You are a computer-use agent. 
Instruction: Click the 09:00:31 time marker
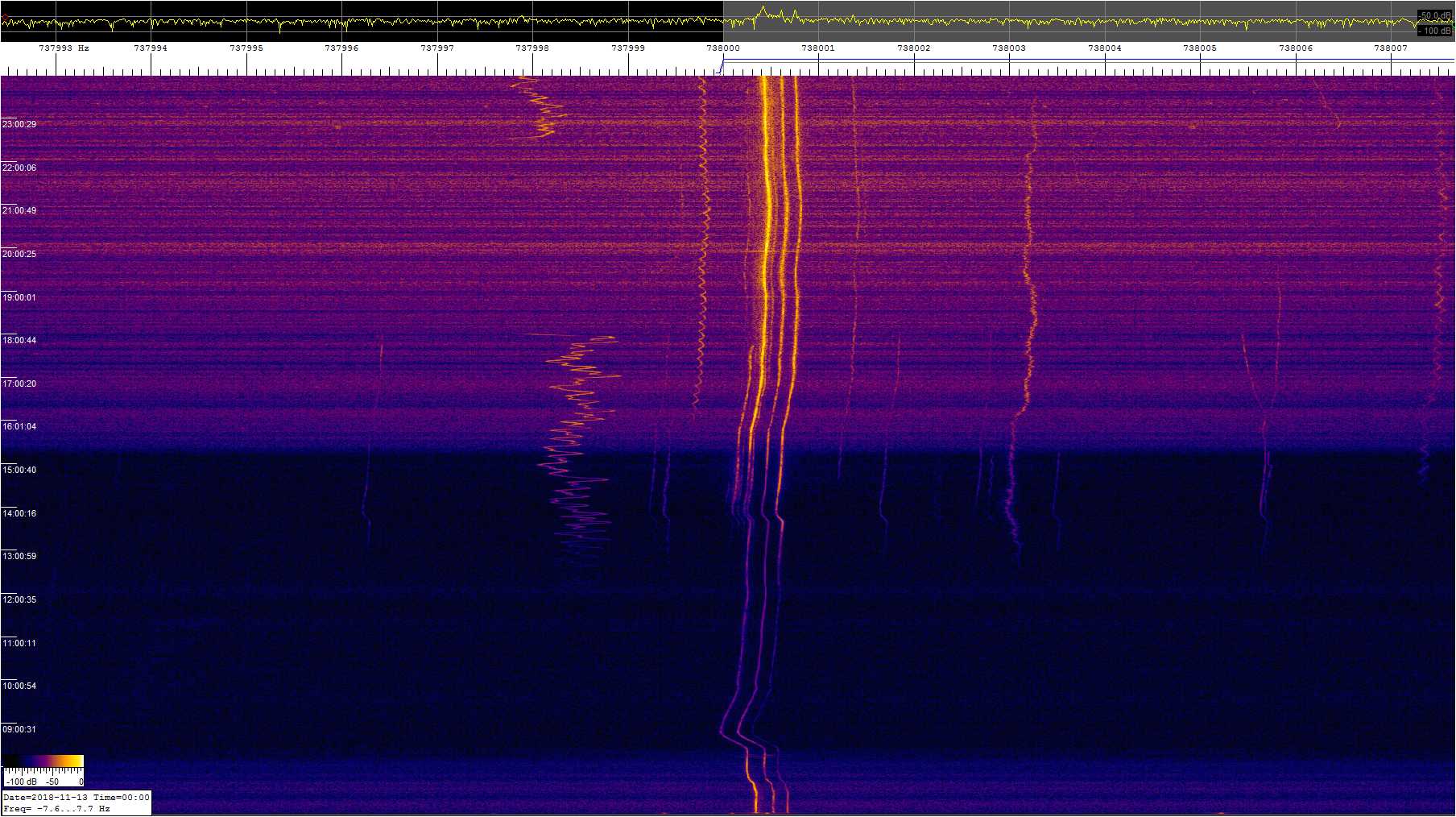pyautogui.click(x=19, y=729)
